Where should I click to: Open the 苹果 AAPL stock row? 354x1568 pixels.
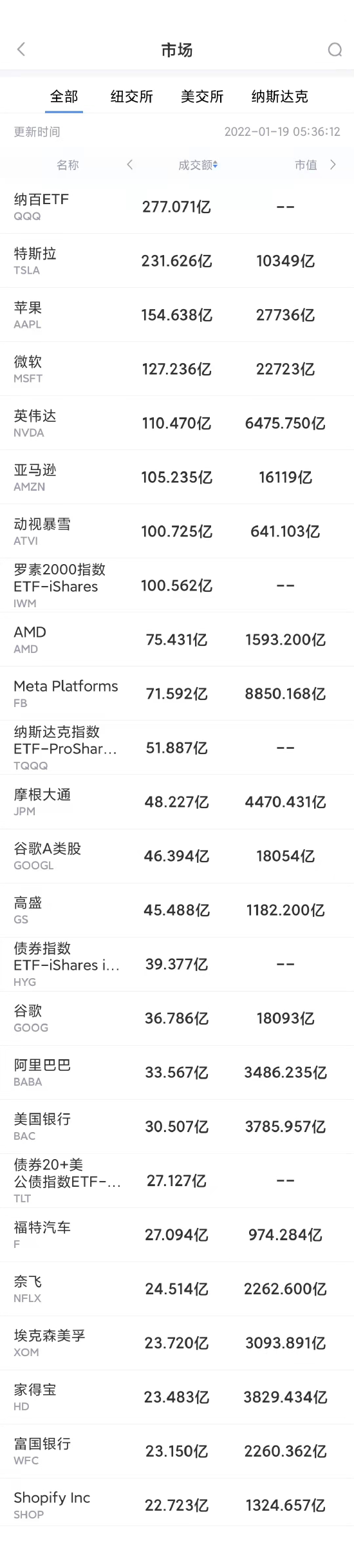click(177, 315)
